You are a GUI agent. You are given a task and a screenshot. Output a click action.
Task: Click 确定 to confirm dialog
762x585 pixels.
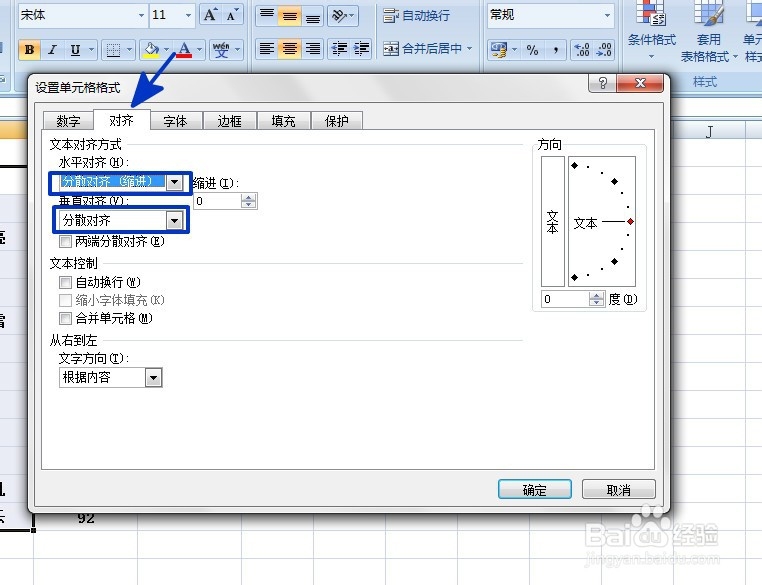(x=535, y=490)
